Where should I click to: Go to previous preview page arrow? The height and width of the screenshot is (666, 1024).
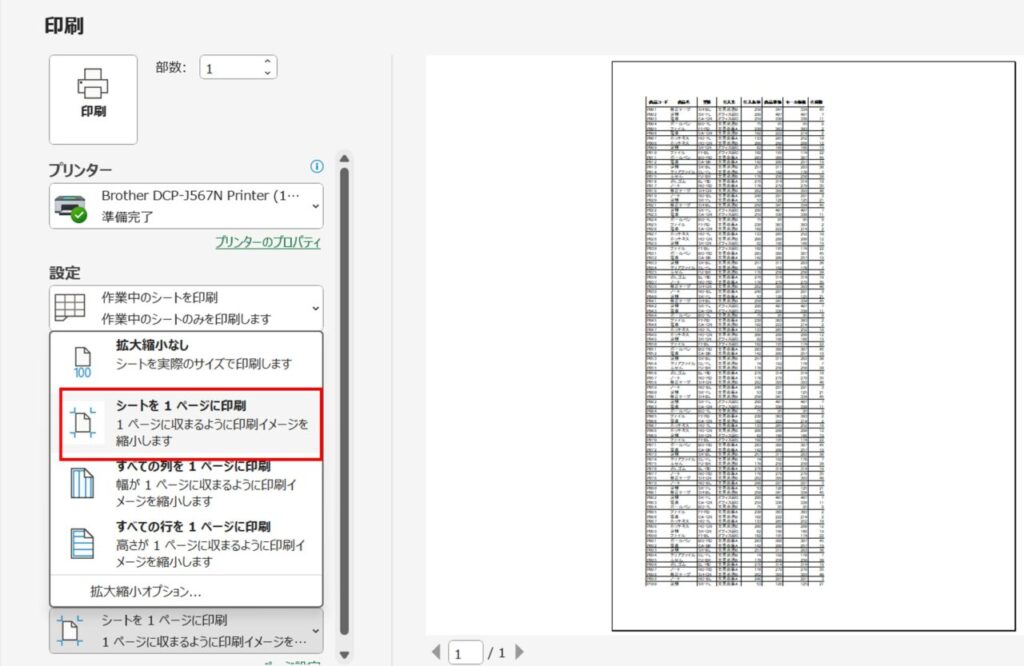[x=436, y=652]
